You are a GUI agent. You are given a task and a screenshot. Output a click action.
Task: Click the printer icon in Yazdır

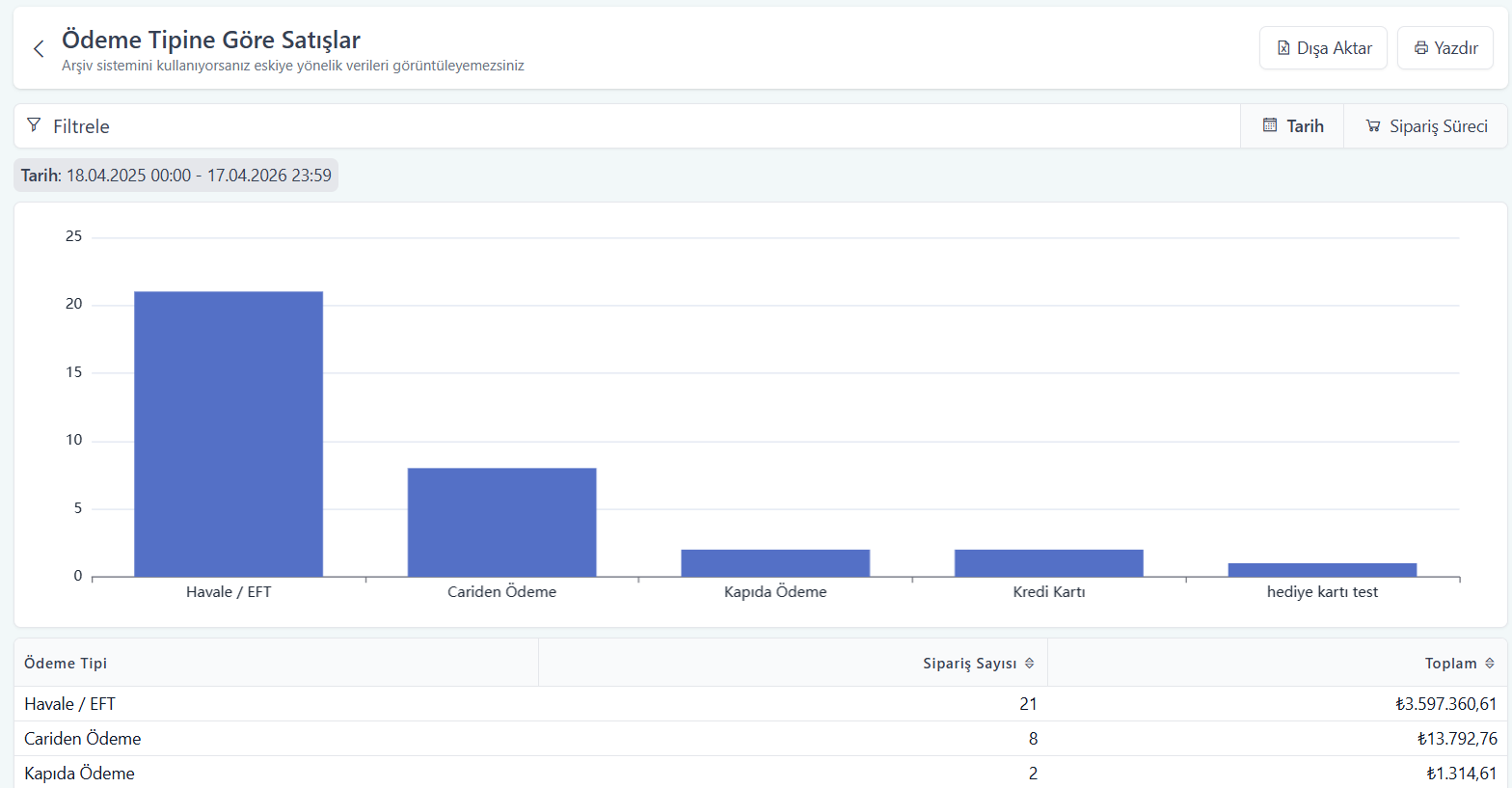coord(1421,48)
